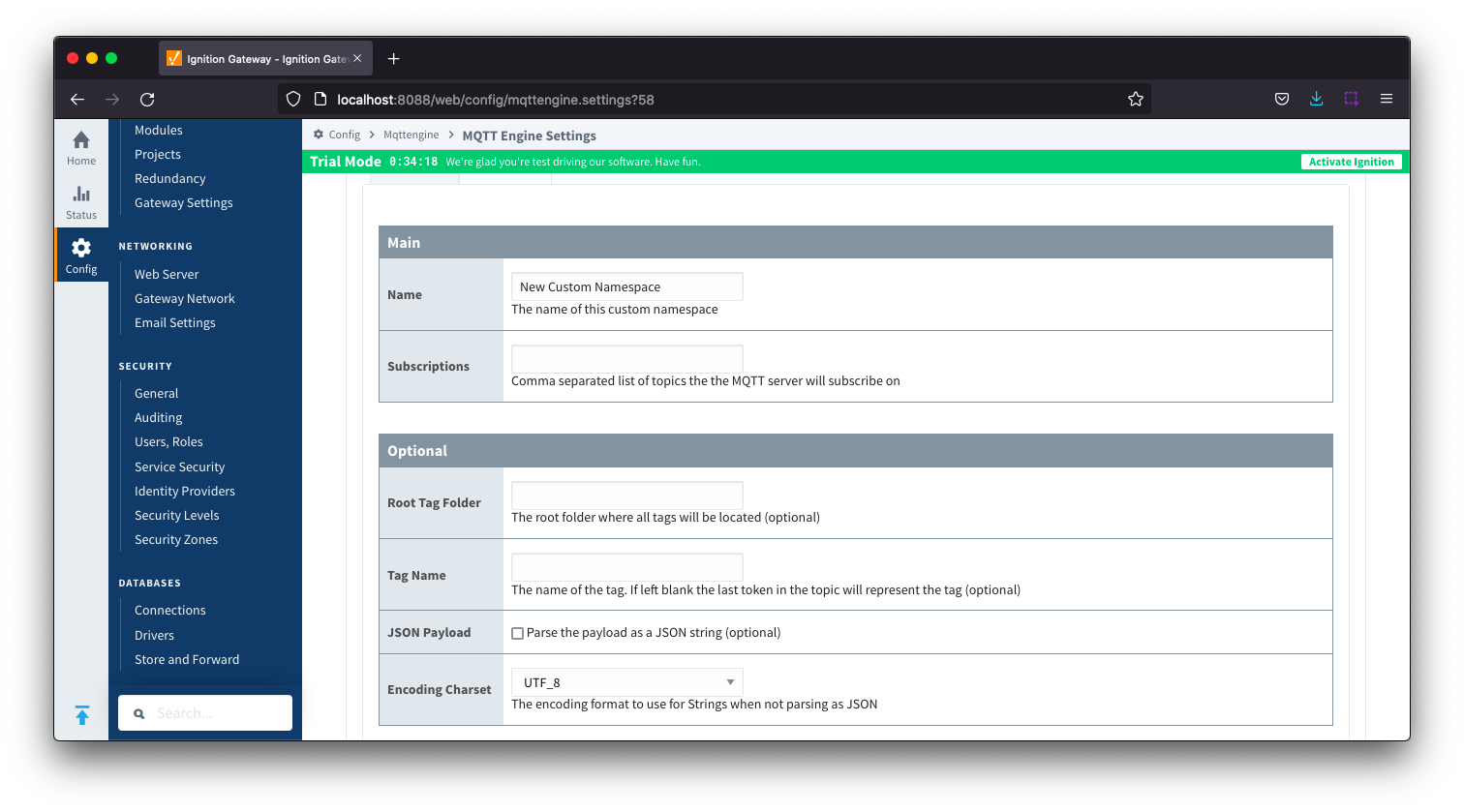The height and width of the screenshot is (812, 1464).
Task: Bookmark this page with star icon
Action: click(x=1136, y=99)
